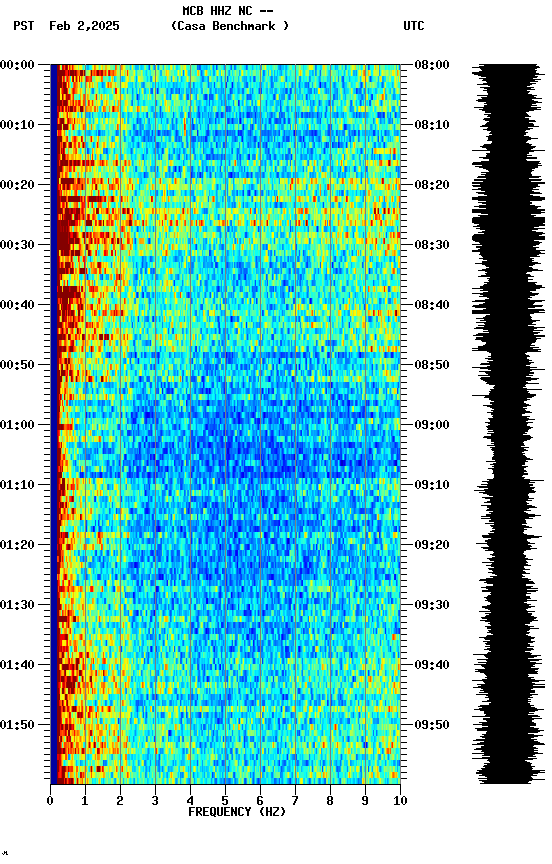Click the black seismogram waveform trace
This screenshot has height=864, width=552.
(509, 424)
